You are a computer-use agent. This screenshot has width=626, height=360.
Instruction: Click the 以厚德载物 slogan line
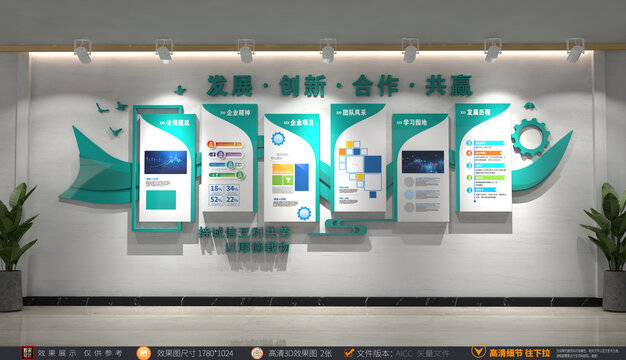[257, 247]
